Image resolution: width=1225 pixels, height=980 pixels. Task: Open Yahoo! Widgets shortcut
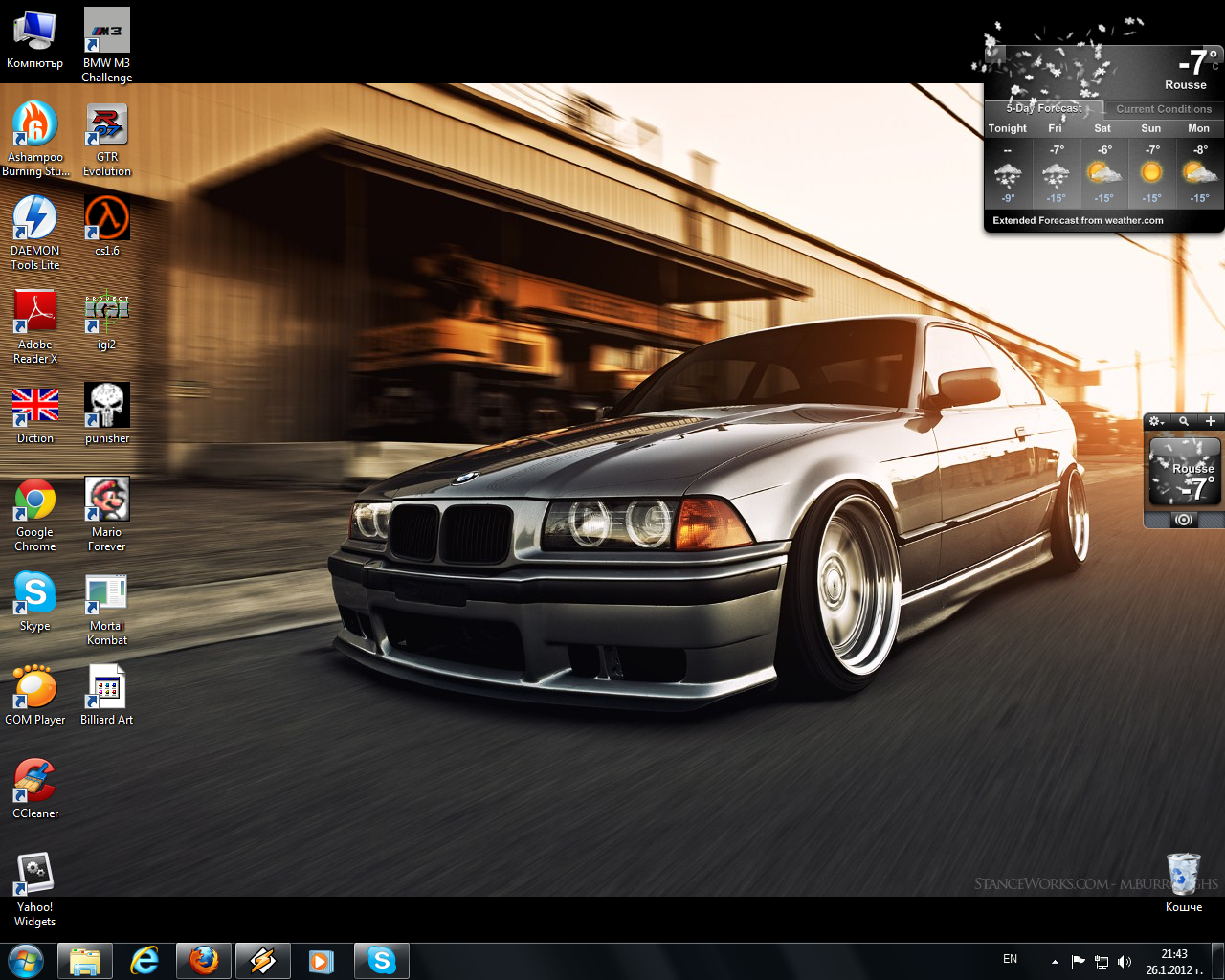point(35,890)
